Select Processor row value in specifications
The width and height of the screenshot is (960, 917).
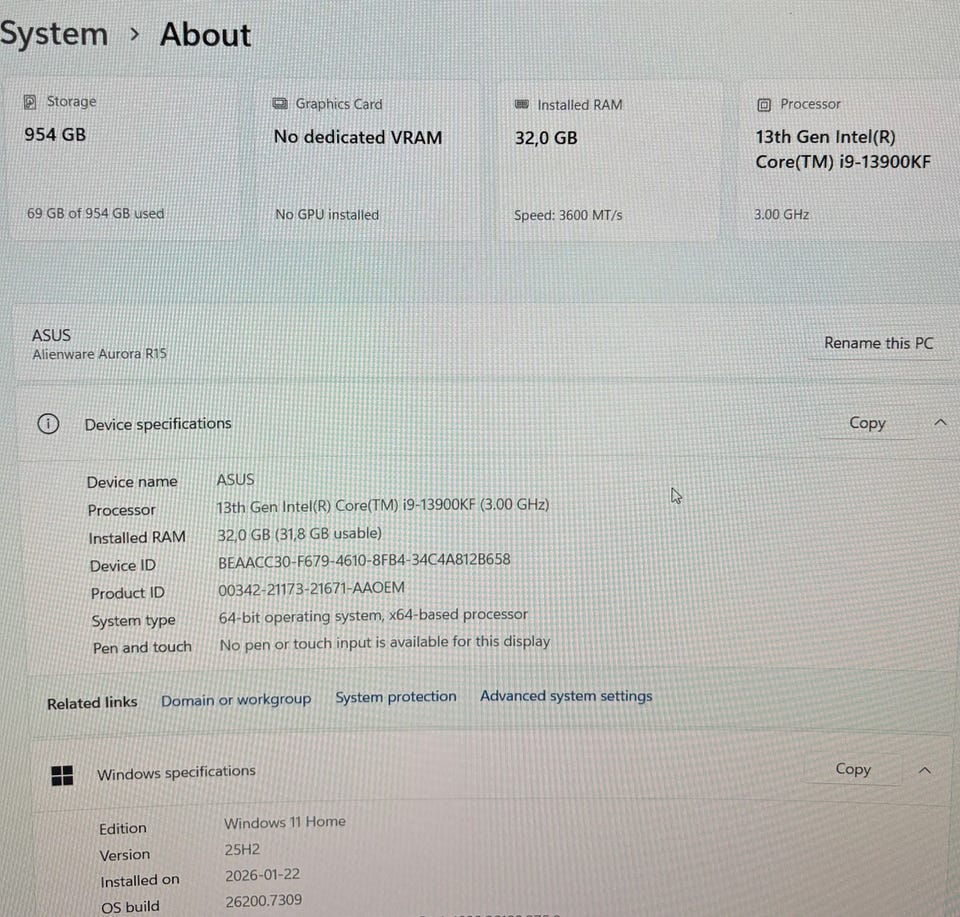[x=383, y=506]
